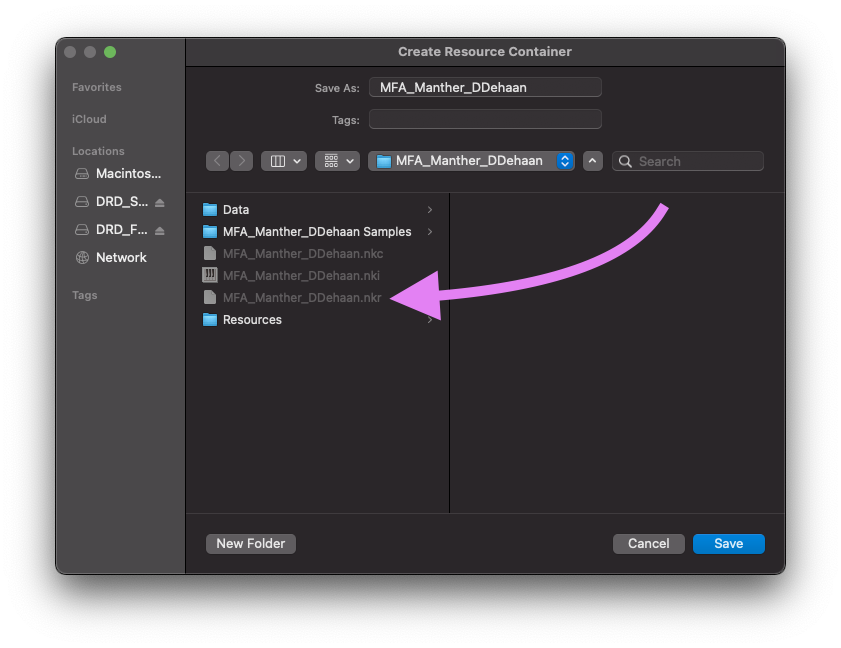Expand the MFA_Manther_DDehaan Samples folder chevron
841x648 pixels.
point(430,232)
